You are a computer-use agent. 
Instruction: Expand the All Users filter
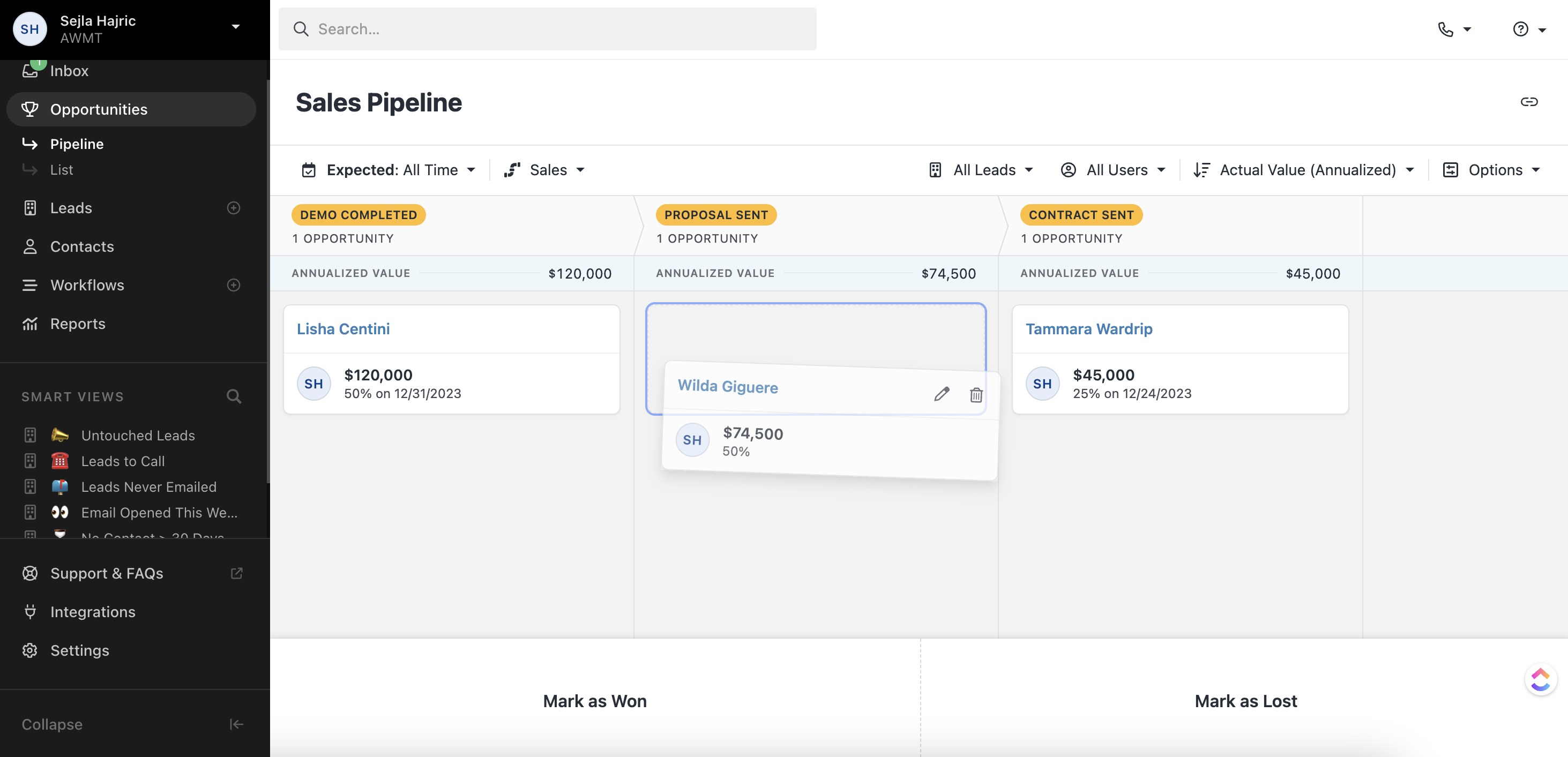point(1114,170)
